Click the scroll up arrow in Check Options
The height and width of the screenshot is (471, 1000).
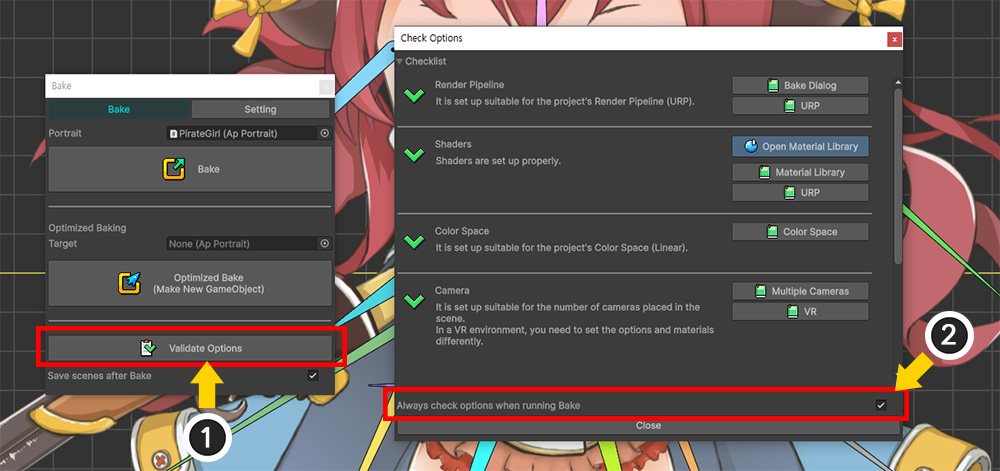point(898,83)
